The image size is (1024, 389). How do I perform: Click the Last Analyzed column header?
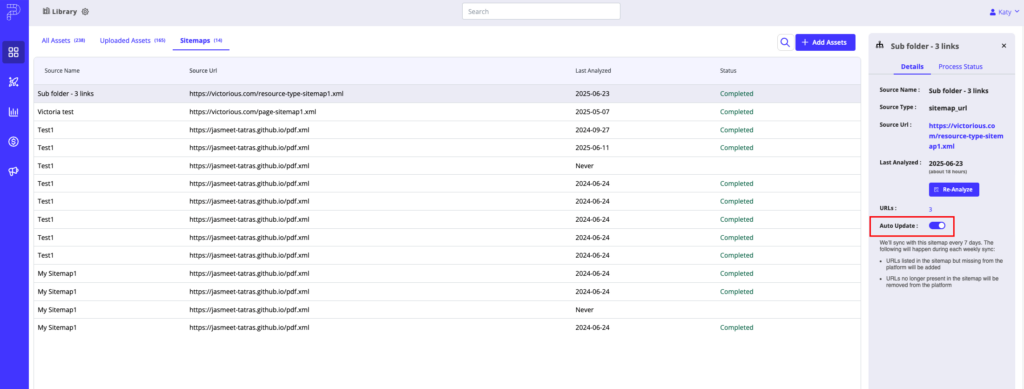coord(593,70)
